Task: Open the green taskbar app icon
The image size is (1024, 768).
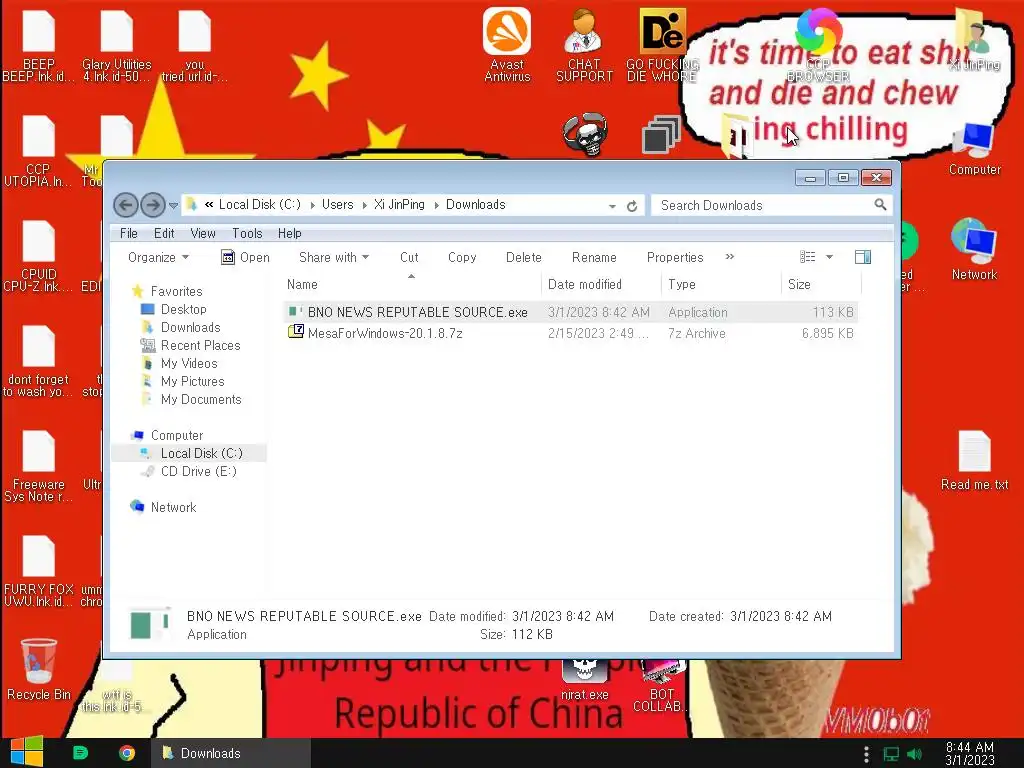Action: coord(80,753)
